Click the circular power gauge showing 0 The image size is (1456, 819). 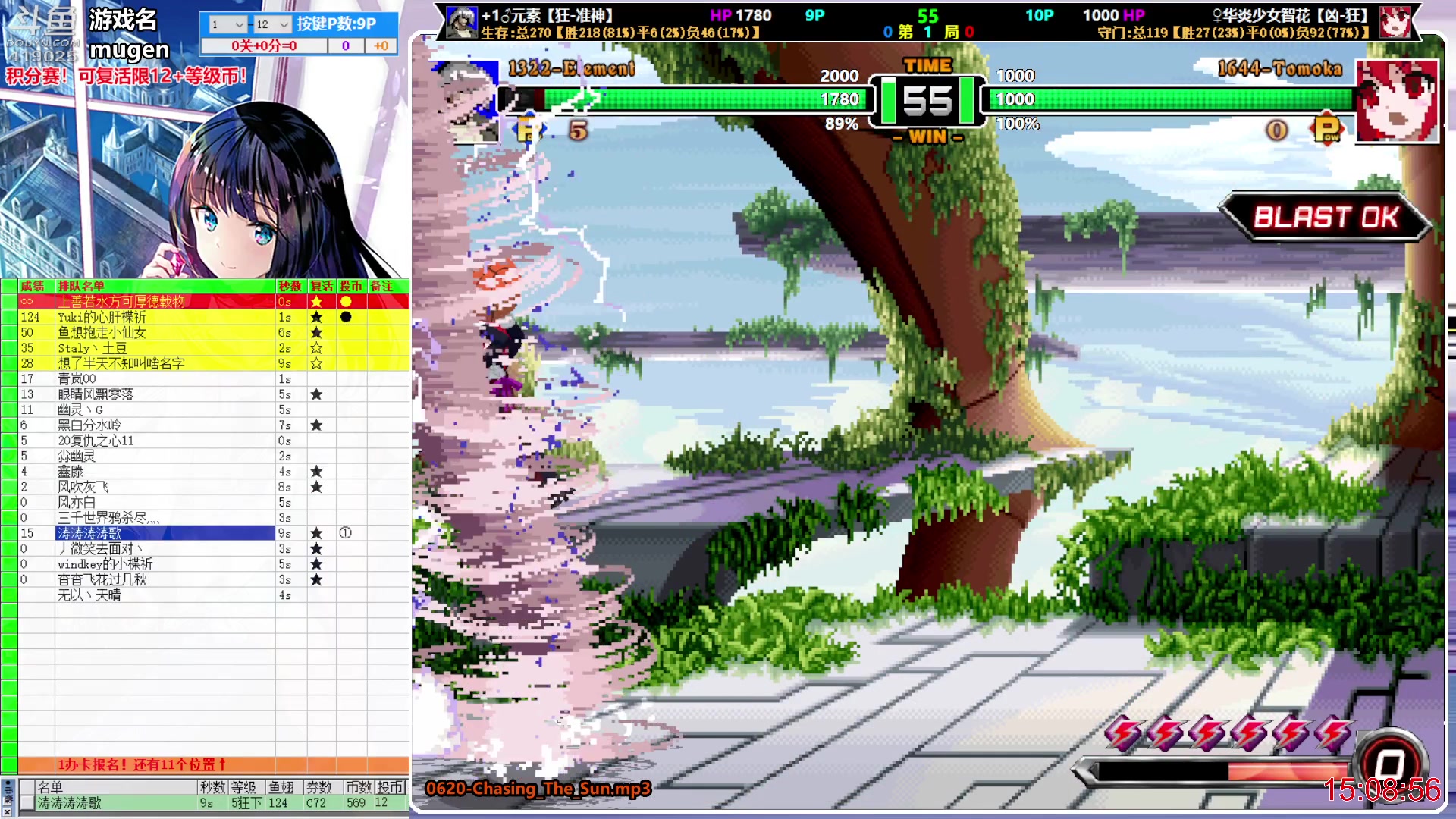[x=1389, y=764]
